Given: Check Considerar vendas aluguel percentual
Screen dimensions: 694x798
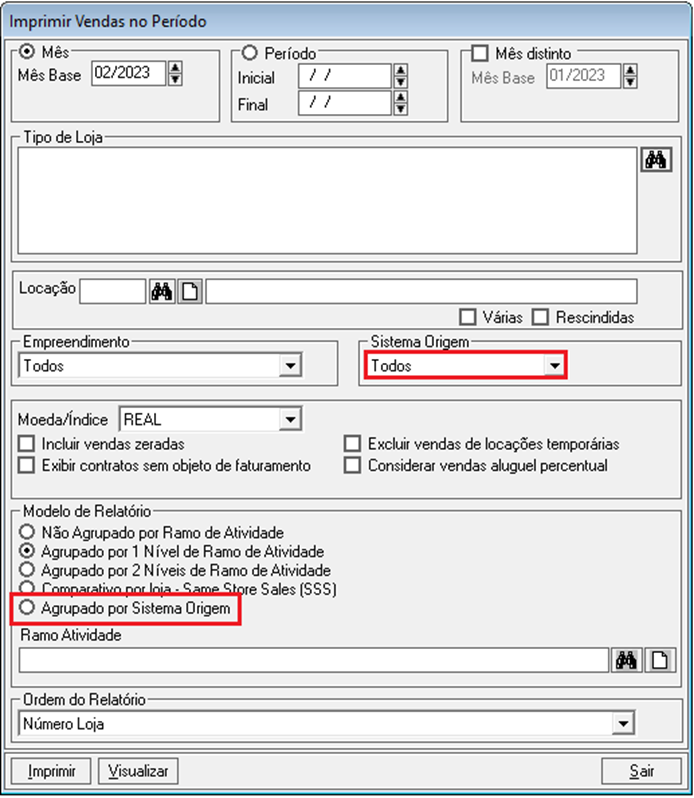Looking at the screenshot, I should pos(352,465).
